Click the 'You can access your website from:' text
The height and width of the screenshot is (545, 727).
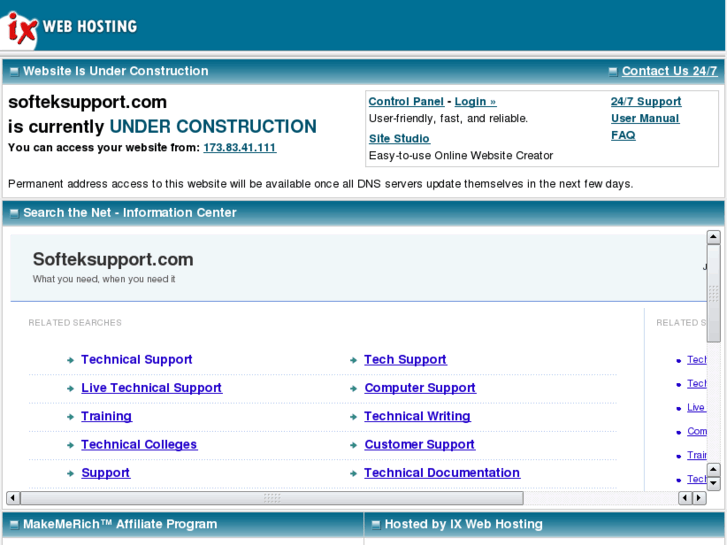104,147
